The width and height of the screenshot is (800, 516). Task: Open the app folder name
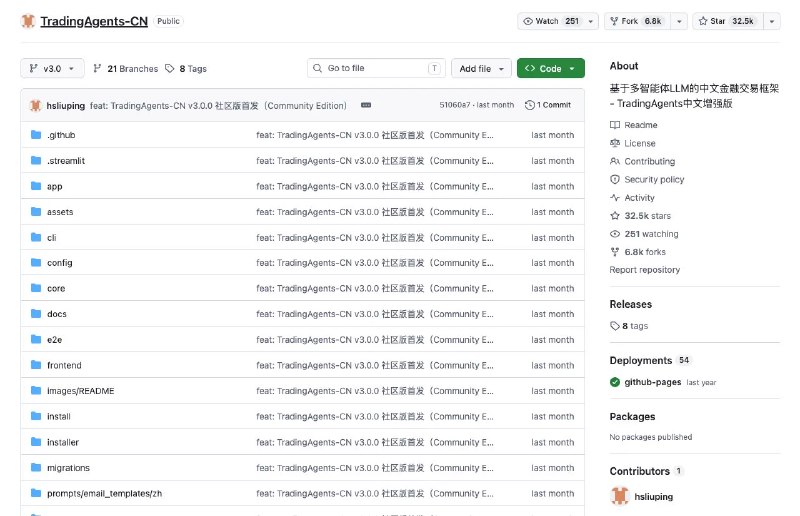coord(55,187)
